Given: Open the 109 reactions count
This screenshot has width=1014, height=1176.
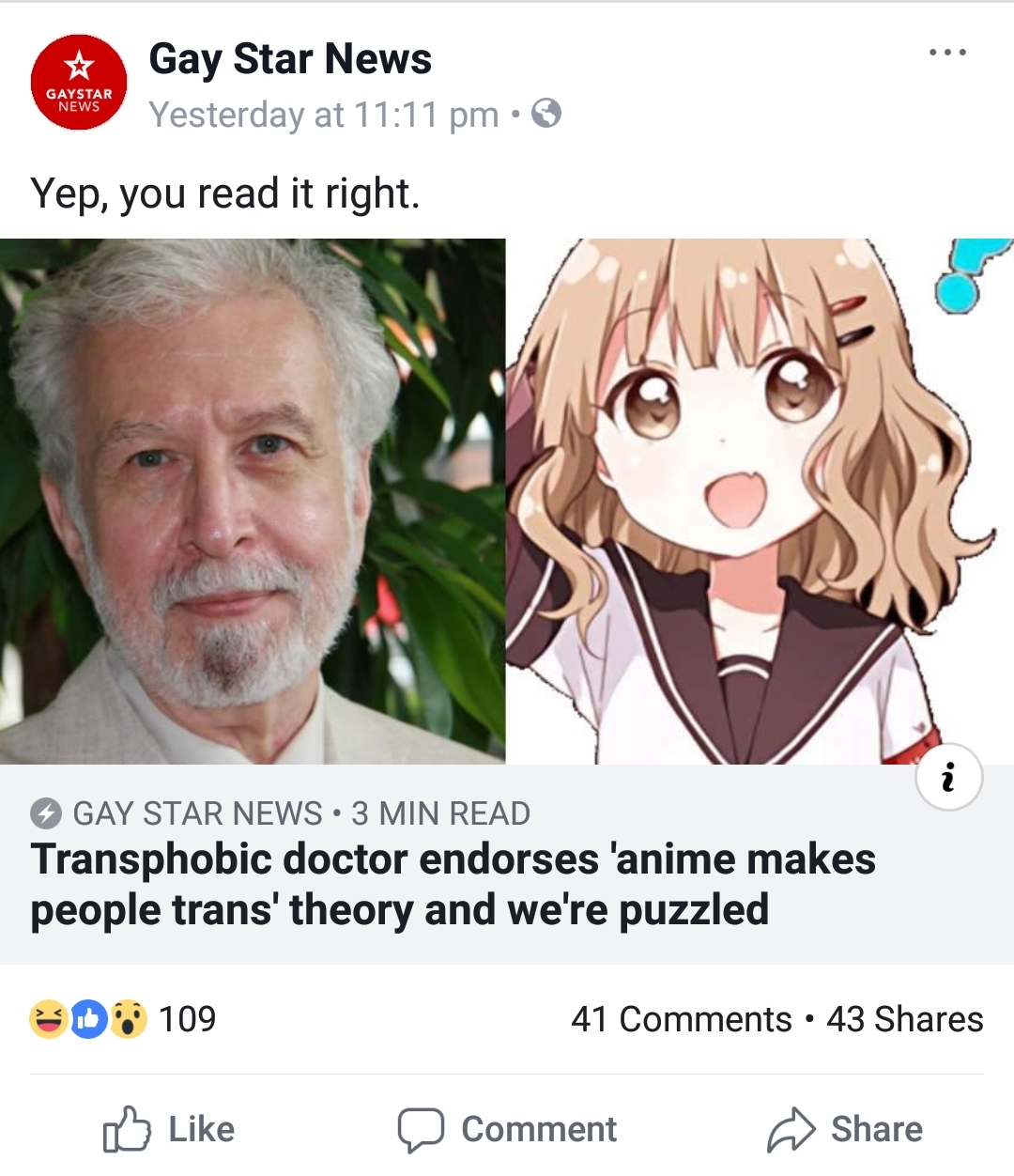Looking at the screenshot, I should point(188,1019).
